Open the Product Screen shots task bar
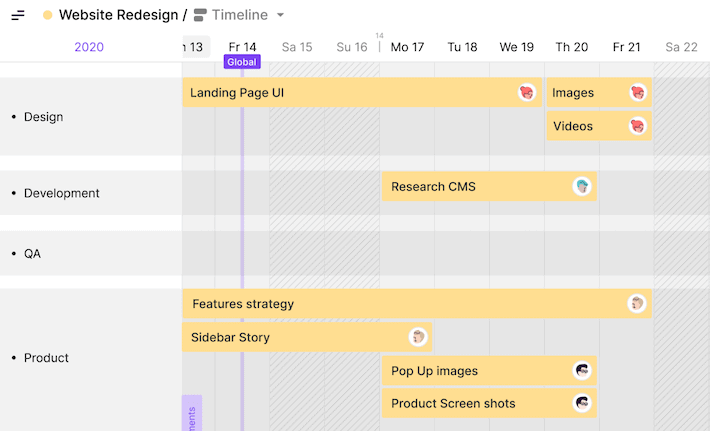Viewport: 710px width, 431px height. tap(489, 403)
